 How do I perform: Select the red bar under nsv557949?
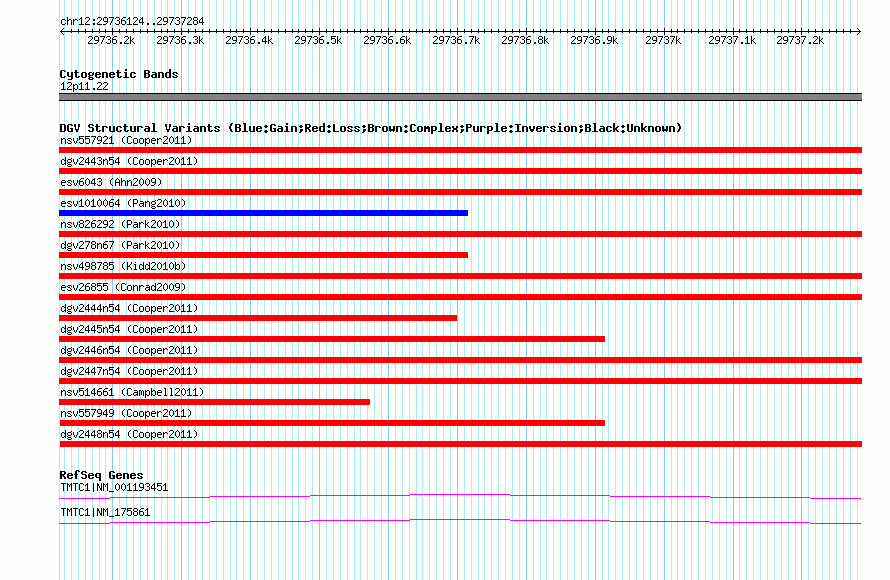click(332, 423)
